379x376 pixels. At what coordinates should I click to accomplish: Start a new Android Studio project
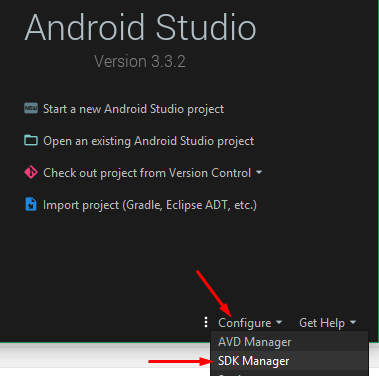133,109
